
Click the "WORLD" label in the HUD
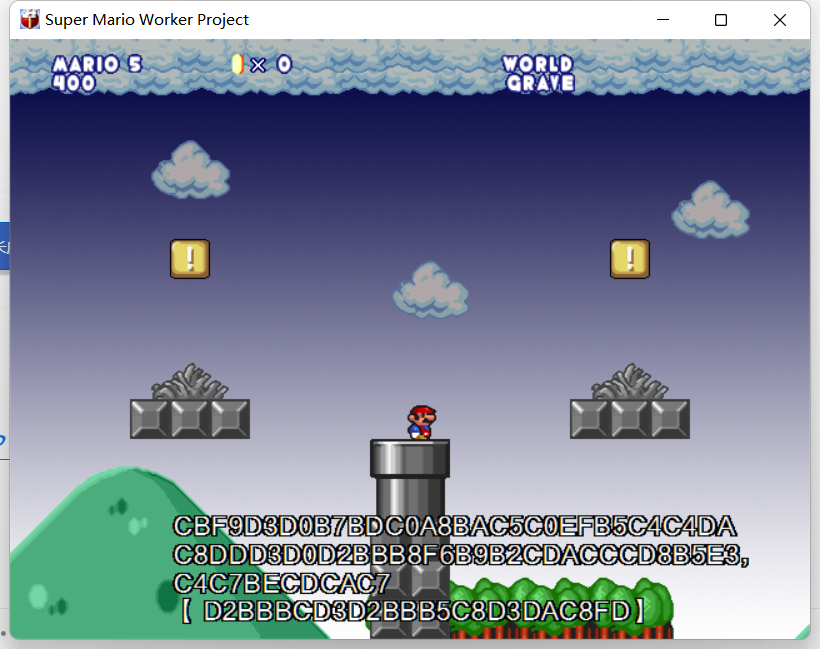click(x=538, y=64)
